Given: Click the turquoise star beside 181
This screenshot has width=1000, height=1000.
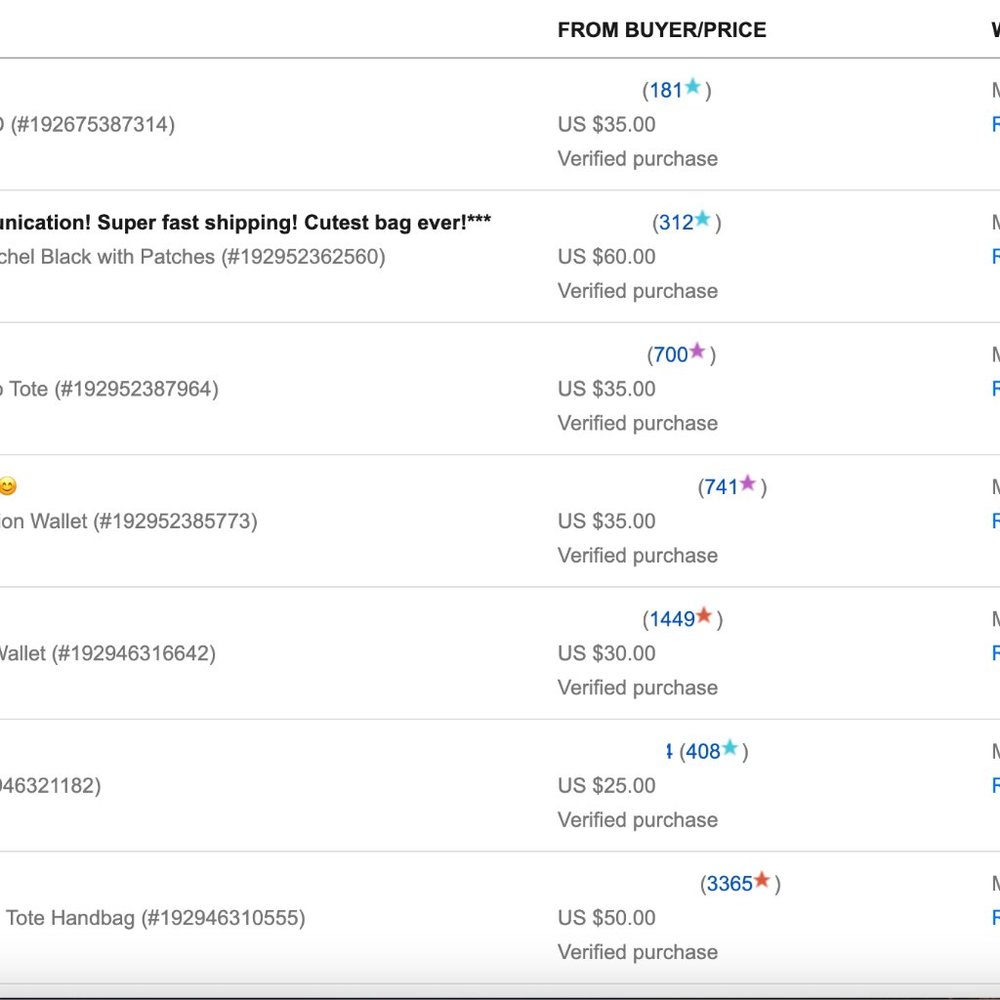Looking at the screenshot, I should [x=693, y=87].
